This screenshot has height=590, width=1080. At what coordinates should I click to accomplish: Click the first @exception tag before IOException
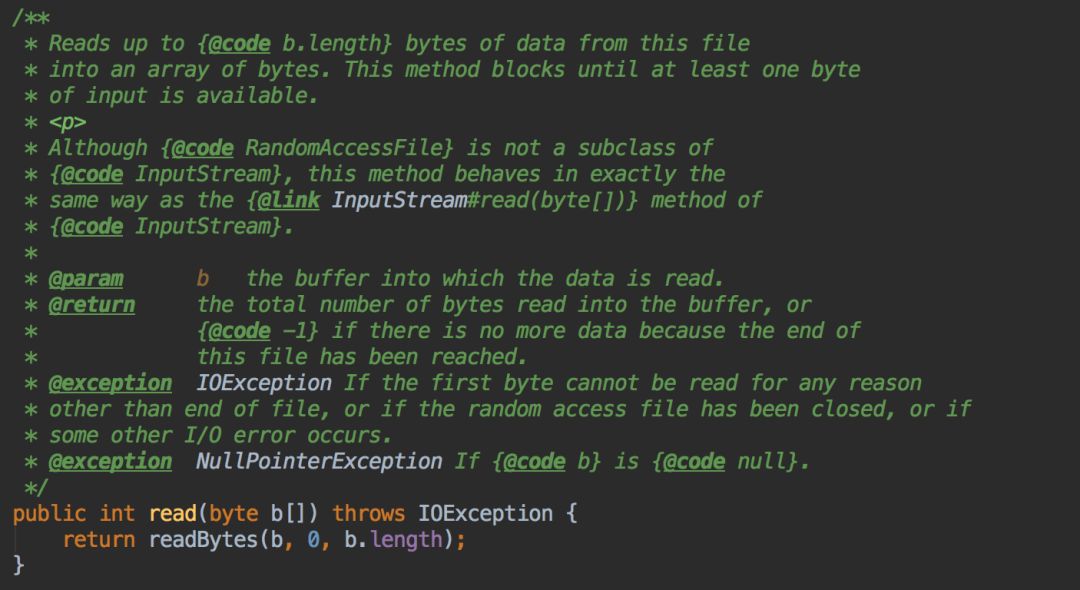(110, 383)
